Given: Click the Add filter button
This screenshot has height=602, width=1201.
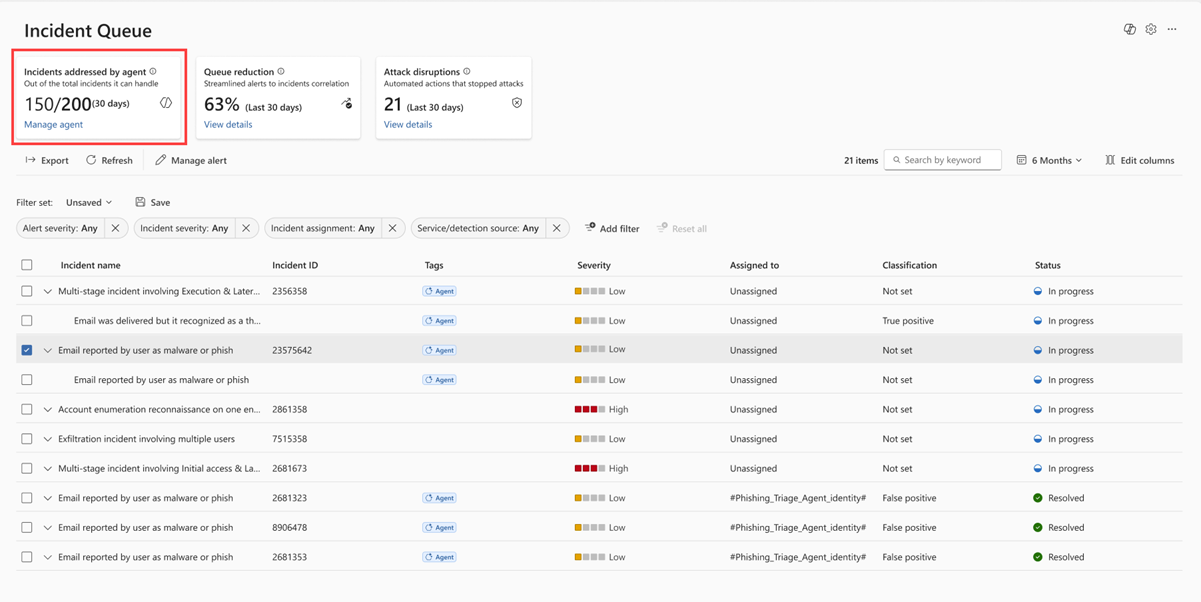Looking at the screenshot, I should click(612, 228).
